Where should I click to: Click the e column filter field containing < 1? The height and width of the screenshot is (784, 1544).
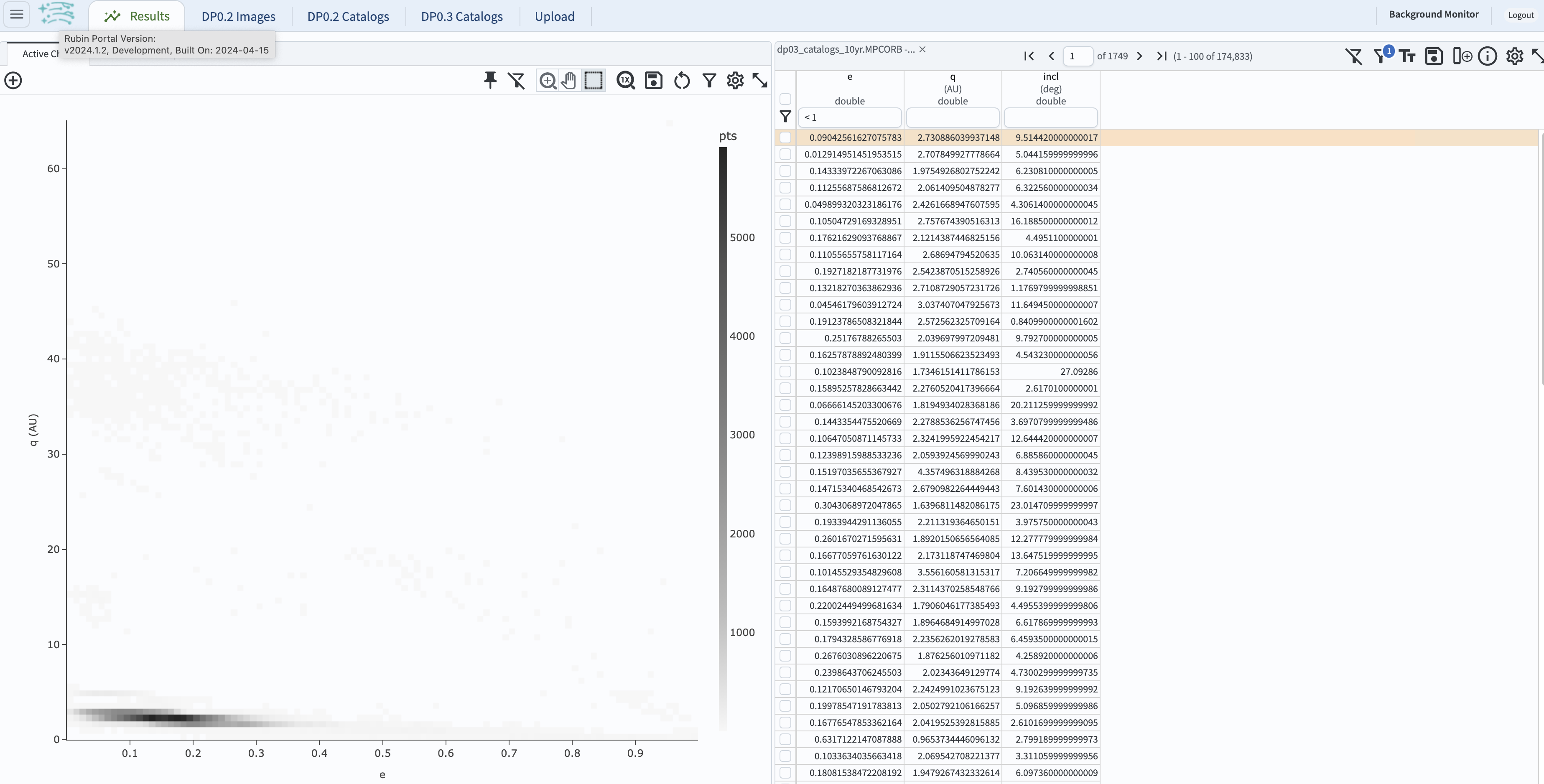(x=849, y=117)
